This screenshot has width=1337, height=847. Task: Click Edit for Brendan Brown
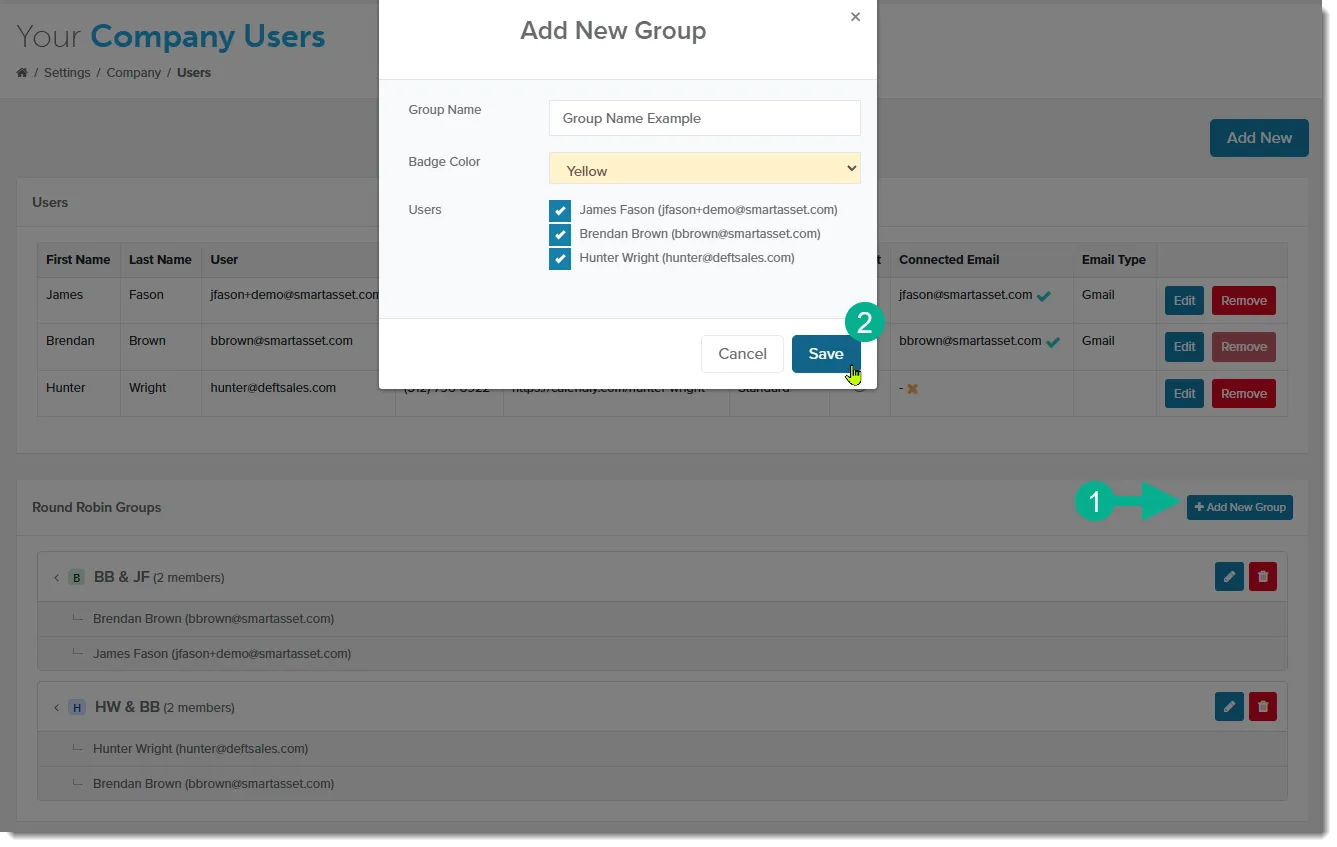(x=1184, y=347)
